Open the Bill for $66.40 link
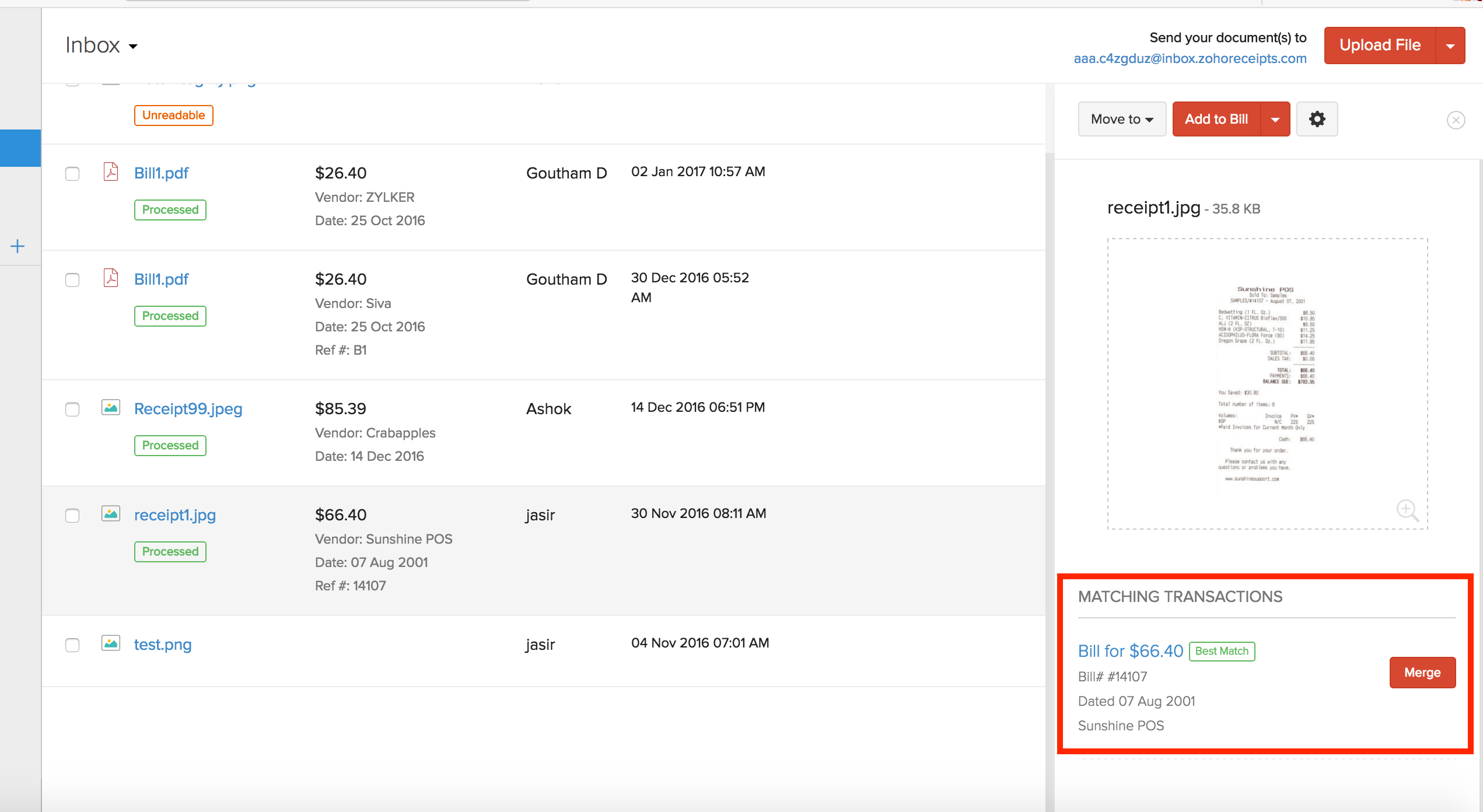The image size is (1483, 812). tap(1130, 650)
